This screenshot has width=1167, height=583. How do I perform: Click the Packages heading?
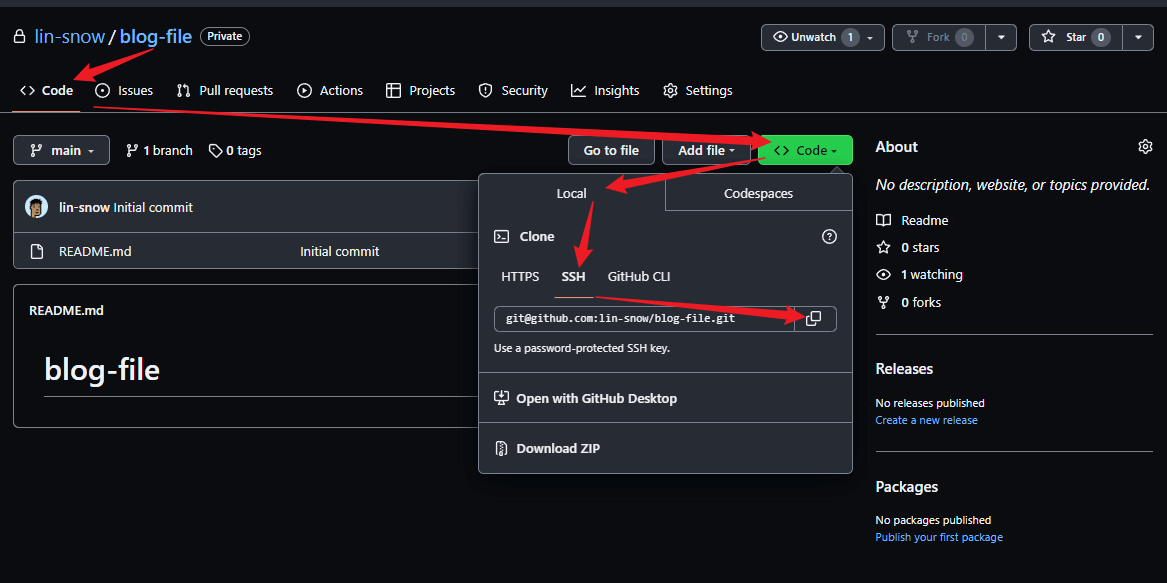click(x=907, y=487)
